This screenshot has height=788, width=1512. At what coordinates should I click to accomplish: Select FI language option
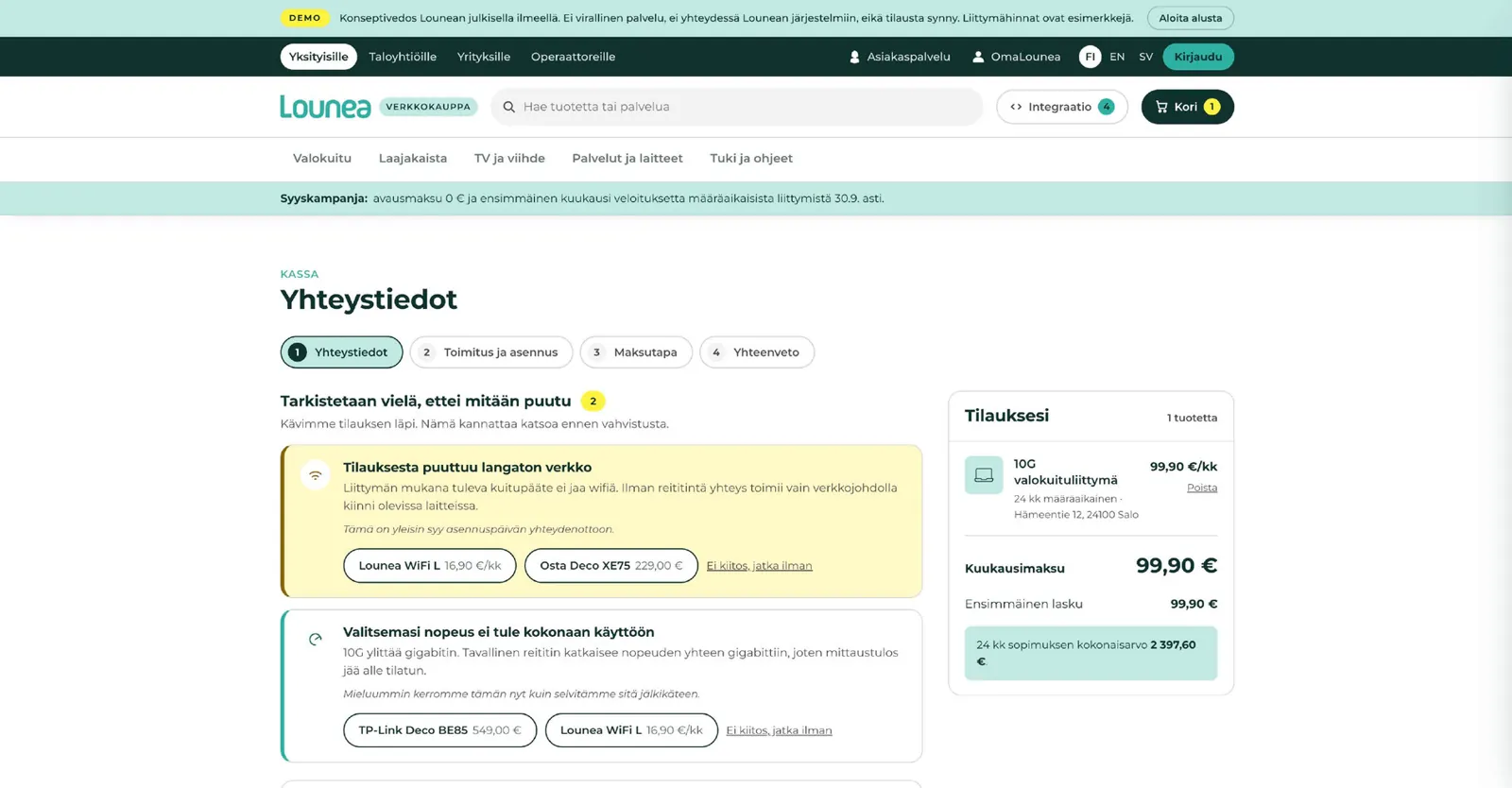(1090, 57)
